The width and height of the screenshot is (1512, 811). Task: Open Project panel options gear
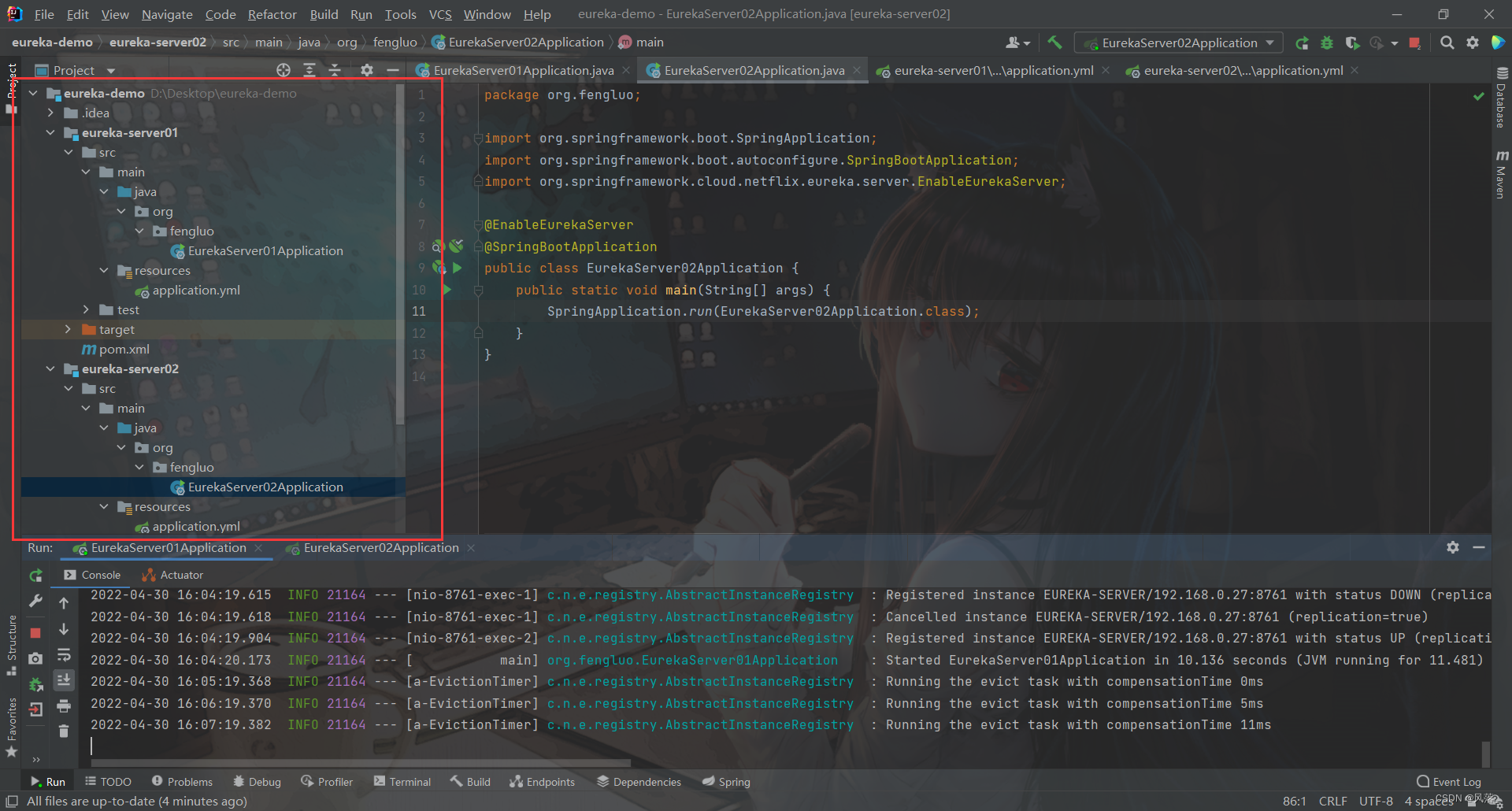(x=367, y=70)
